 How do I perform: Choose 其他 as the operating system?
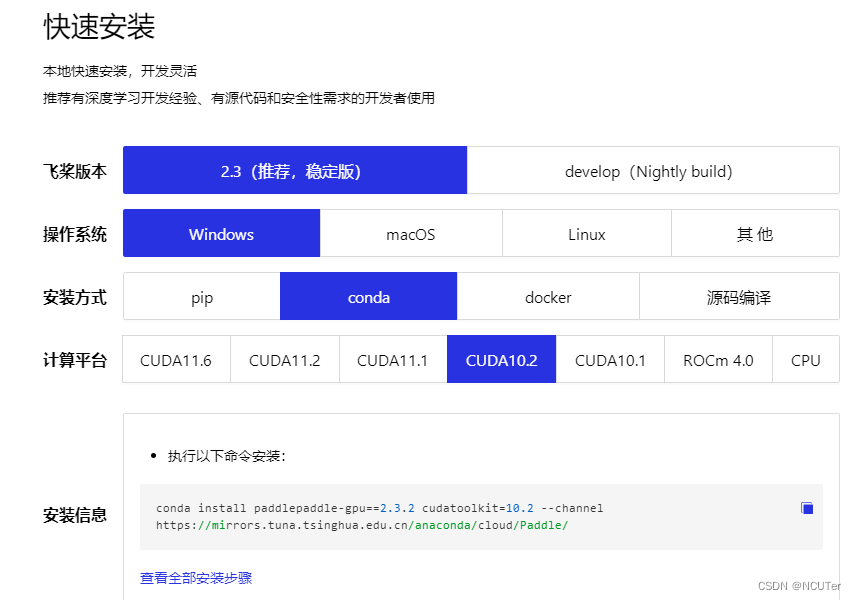coord(754,233)
